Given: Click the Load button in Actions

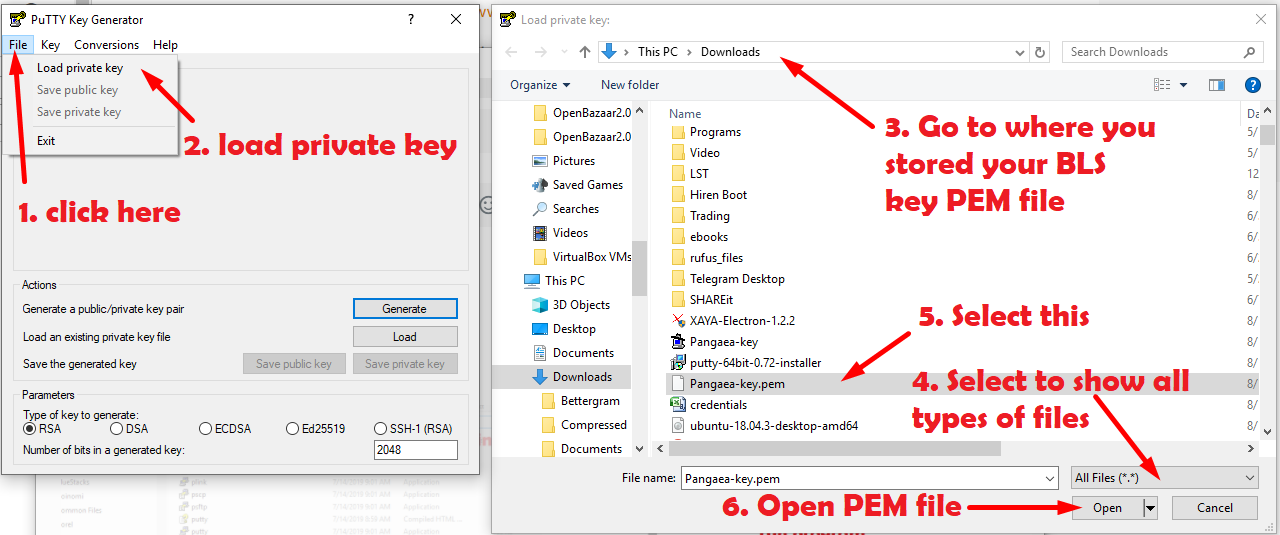Looking at the screenshot, I should tap(405, 337).
